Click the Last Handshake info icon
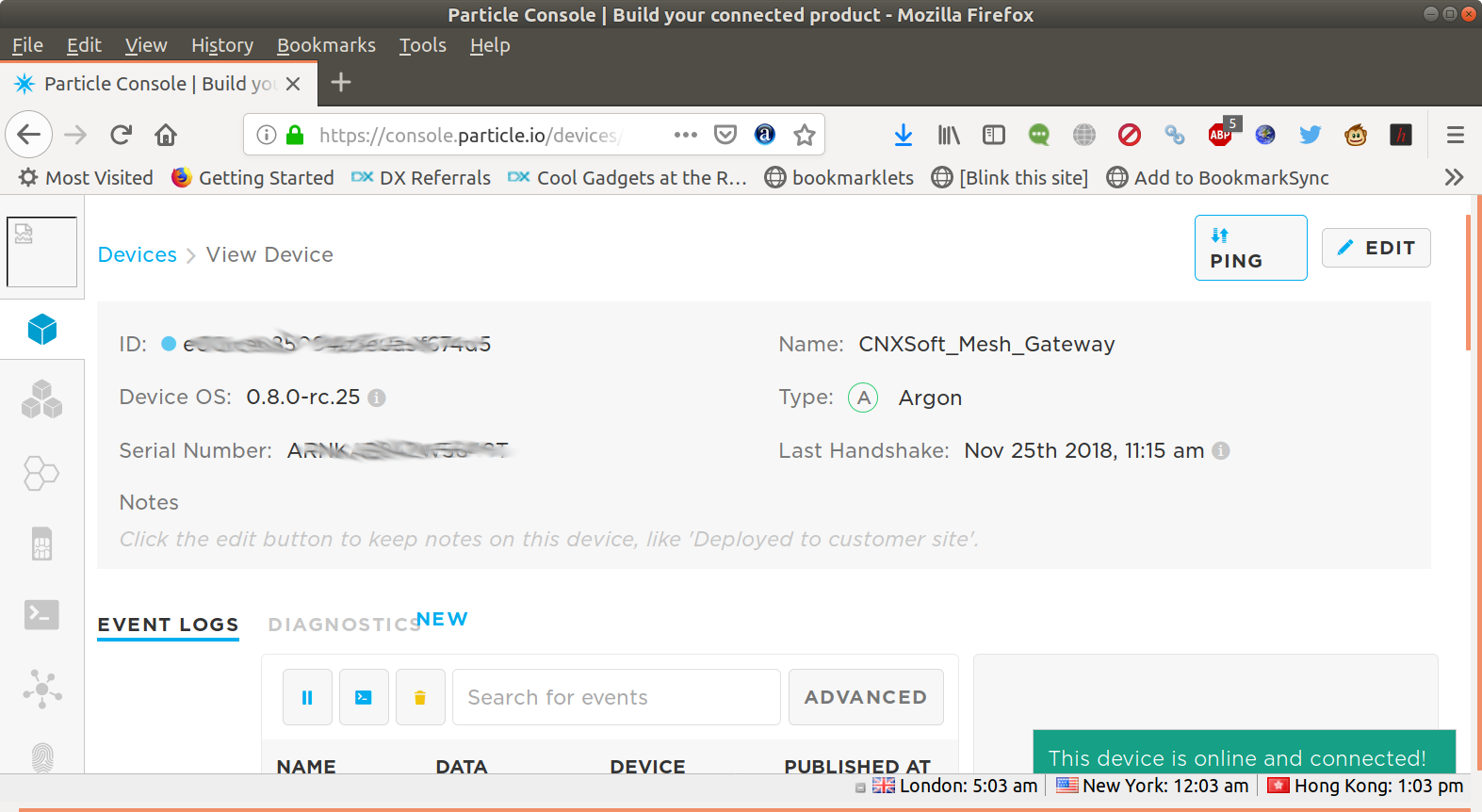This screenshot has width=1482, height=812. click(x=1221, y=450)
